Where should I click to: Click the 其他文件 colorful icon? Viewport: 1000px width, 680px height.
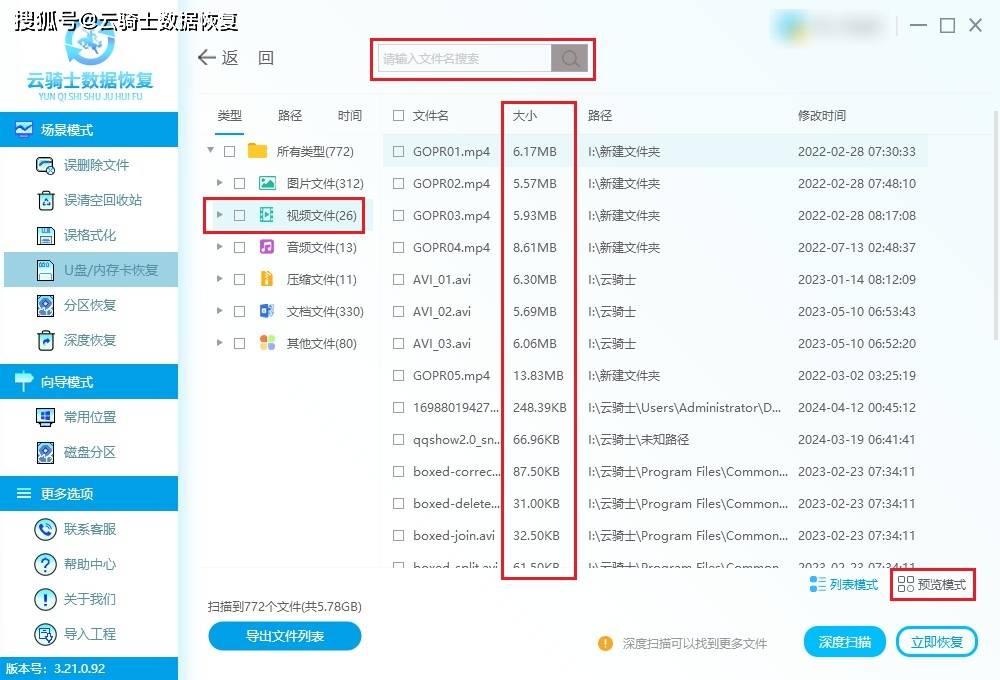pyautogui.click(x=267, y=343)
